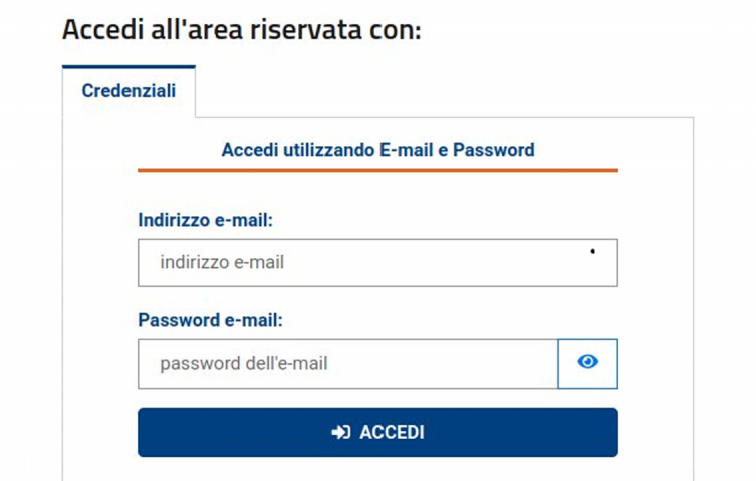
Task: Click the small dot inside the e-mail field
Action: point(593,251)
